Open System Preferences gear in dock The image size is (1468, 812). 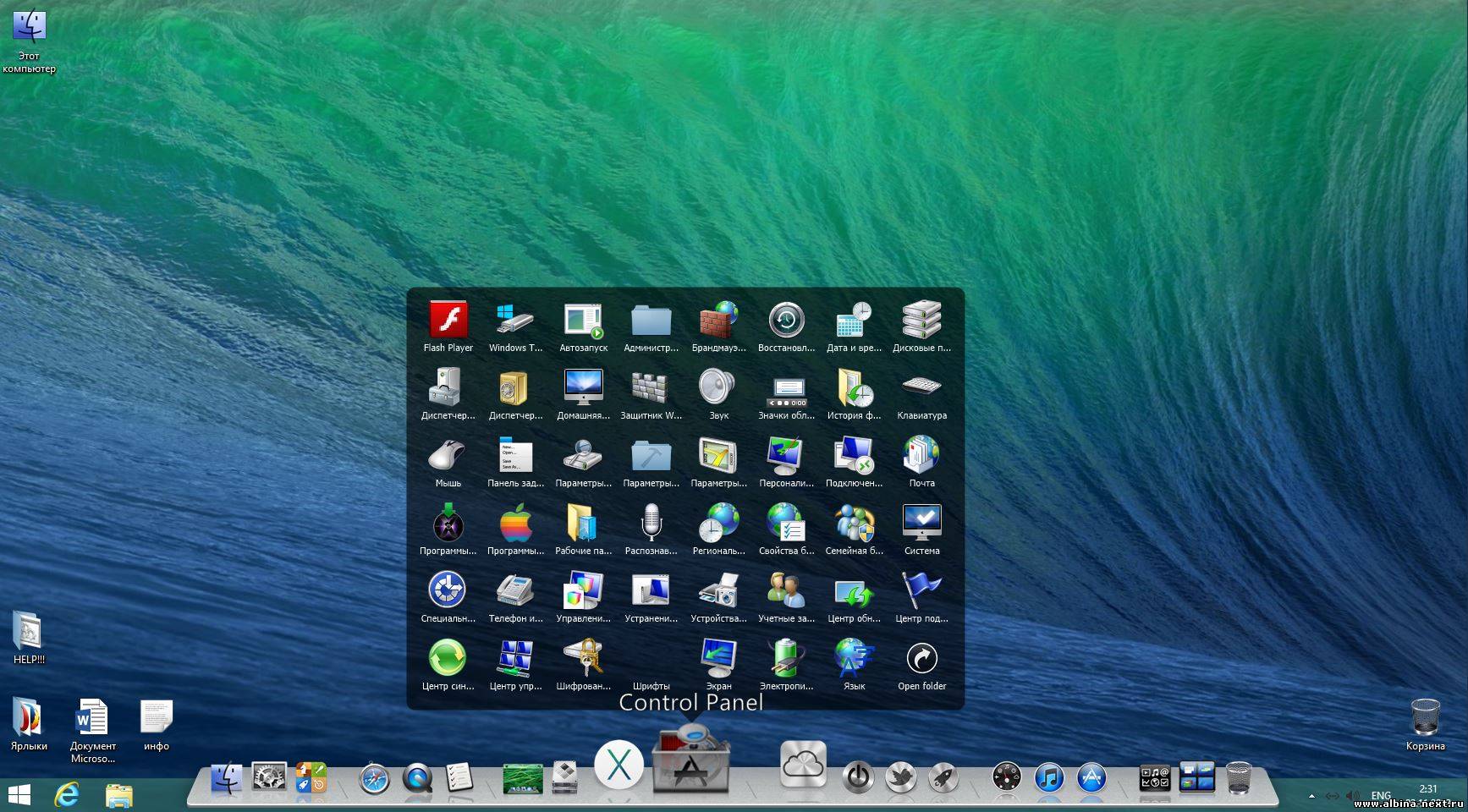269,778
